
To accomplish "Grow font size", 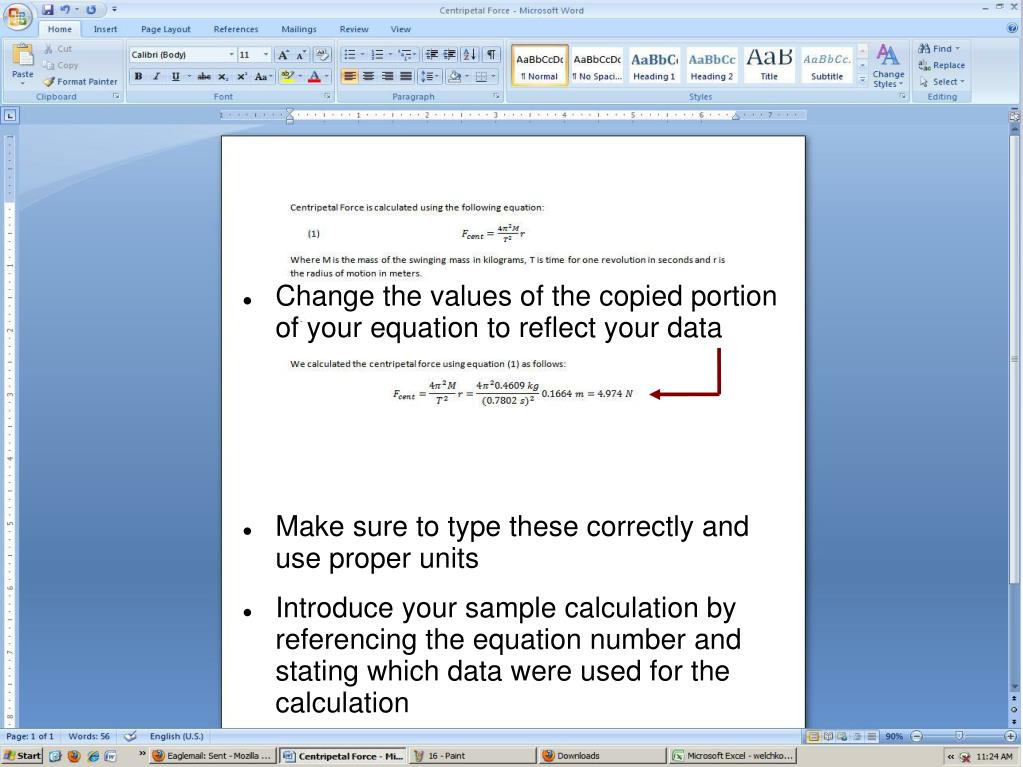I will click(x=283, y=55).
